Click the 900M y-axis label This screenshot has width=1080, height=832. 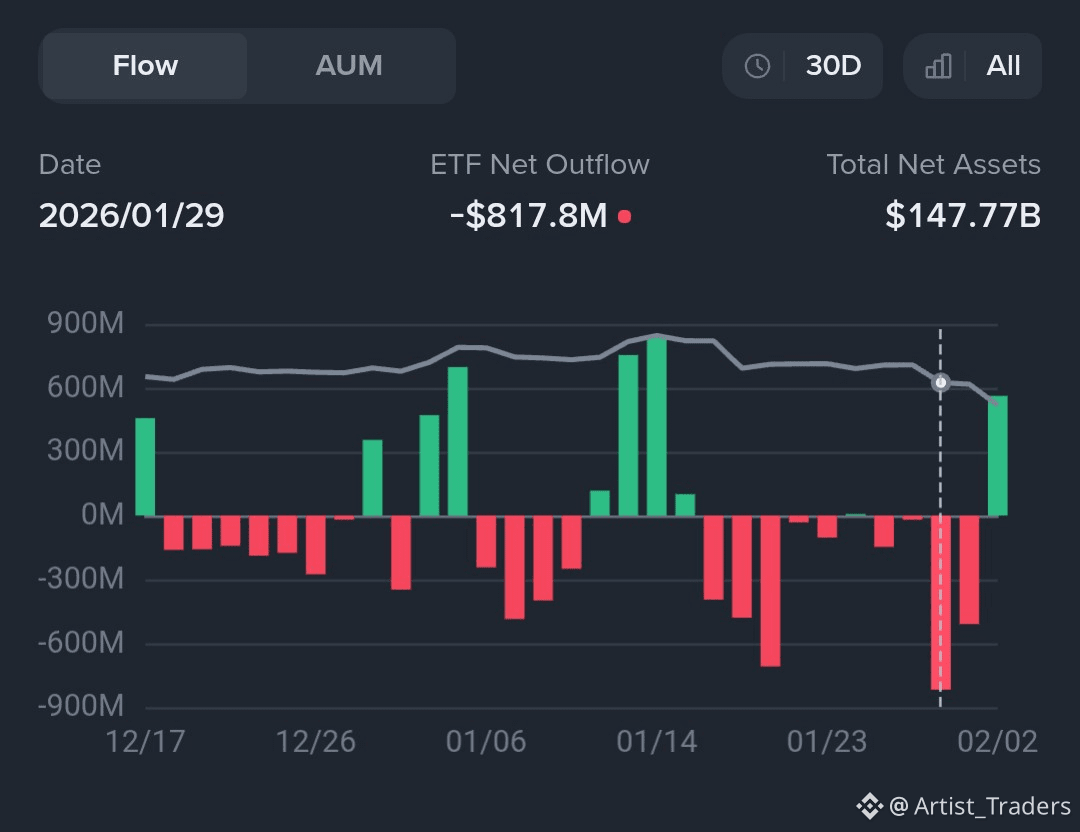(x=85, y=324)
